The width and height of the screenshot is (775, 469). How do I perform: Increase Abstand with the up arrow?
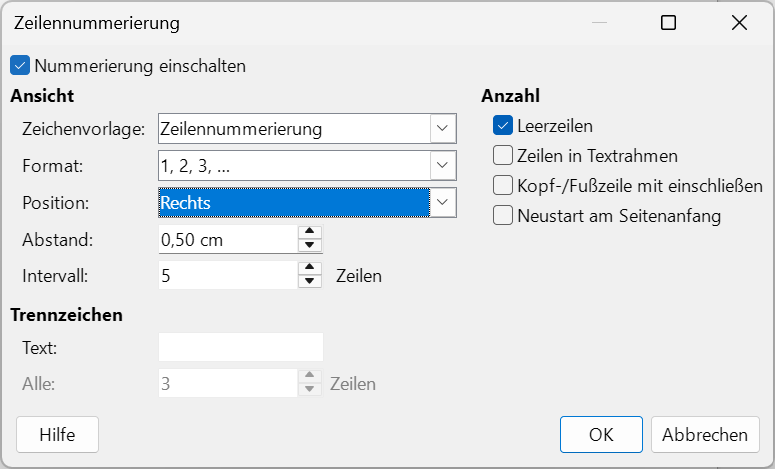pos(310,232)
